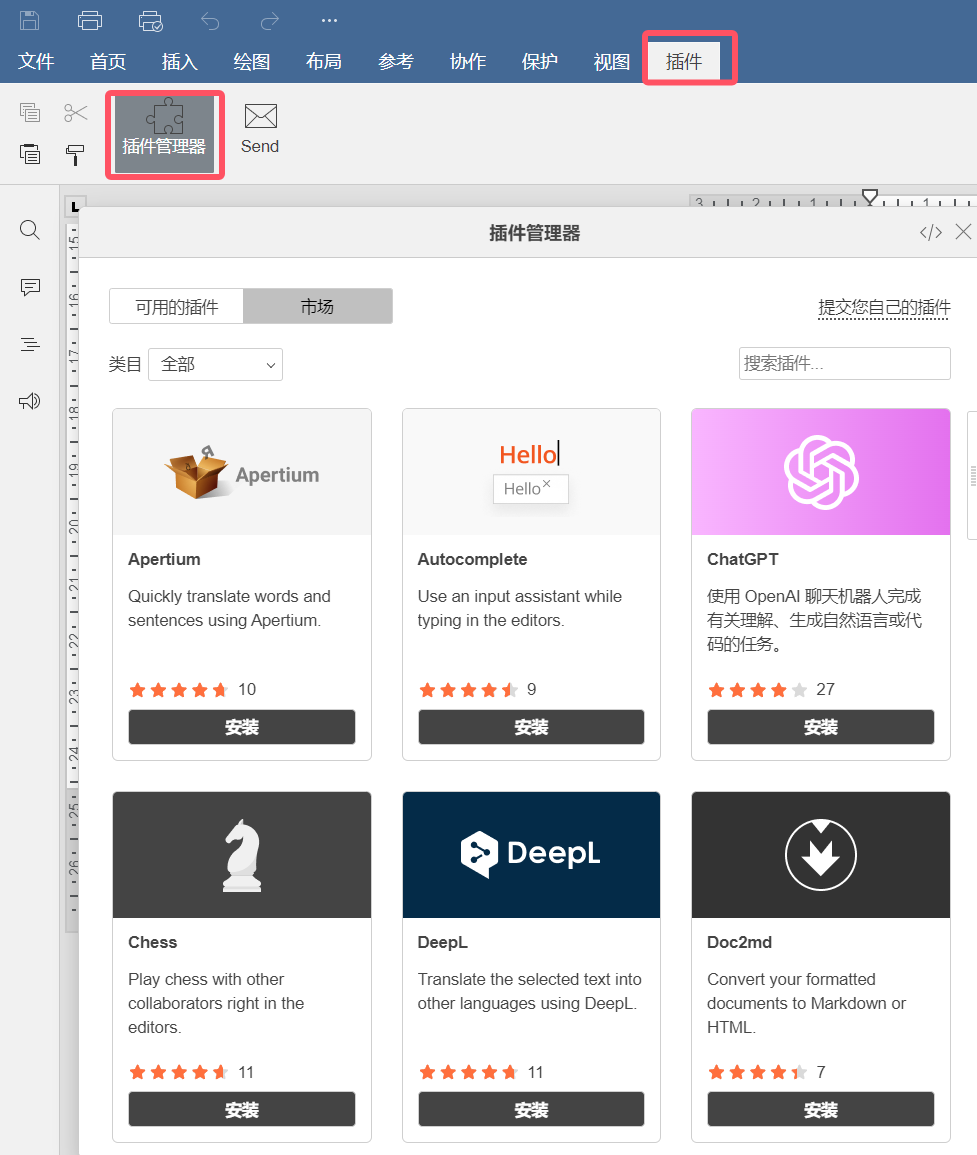This screenshot has height=1155, width=977.
Task: Click the Chess plugin title
Action: tap(153, 942)
